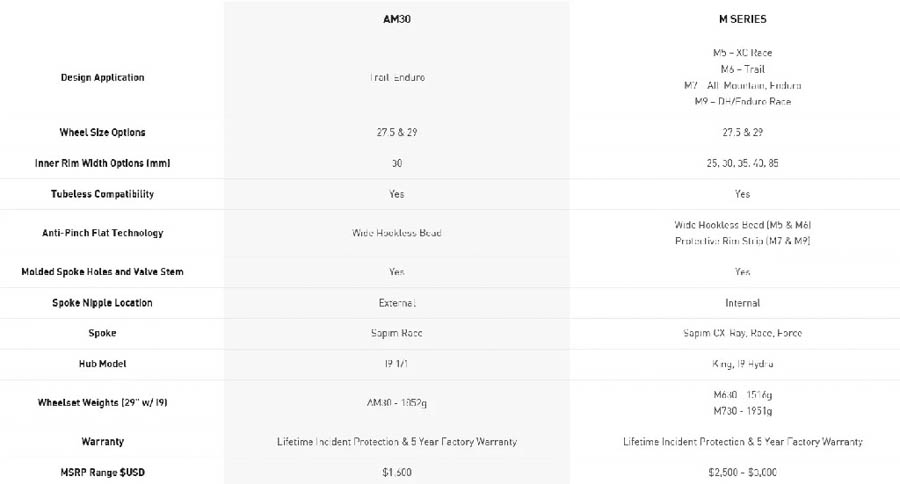This screenshot has height=484, width=900.
Task: Click the $1,600 price for AM30
Action: click(x=397, y=473)
